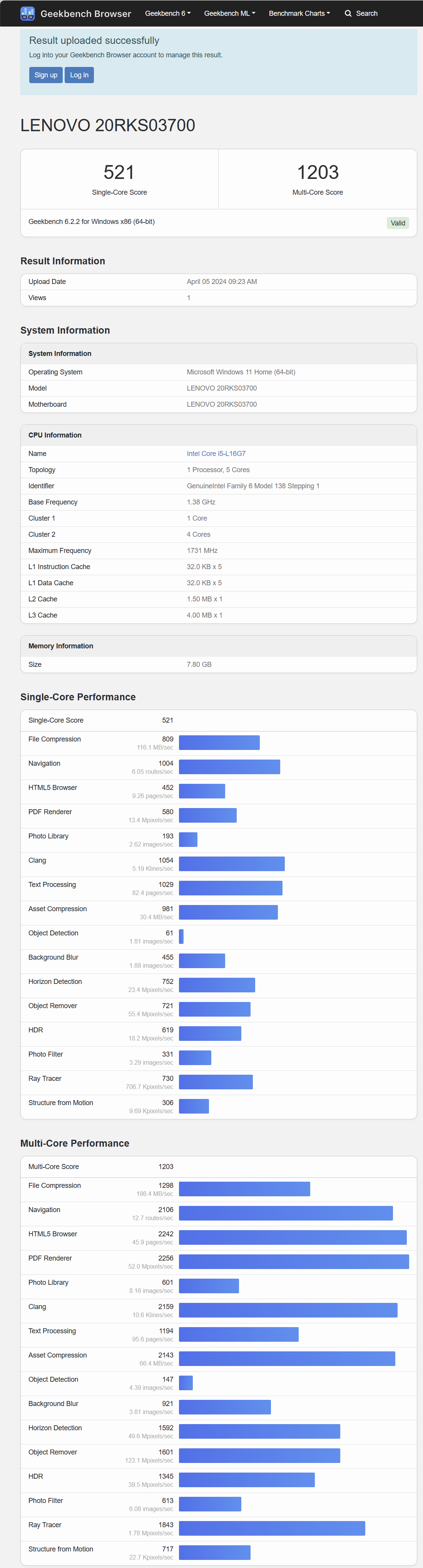Viewport: 423px width, 1568px height.
Task: Go to Geekbench Browser home title
Action: point(86,13)
